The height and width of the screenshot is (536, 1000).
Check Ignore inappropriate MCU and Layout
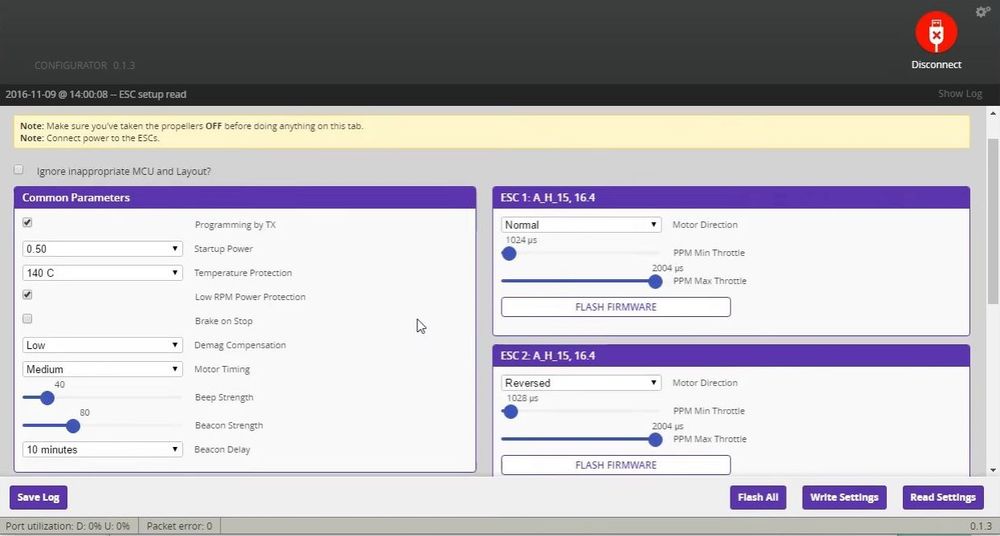pyautogui.click(x=19, y=170)
